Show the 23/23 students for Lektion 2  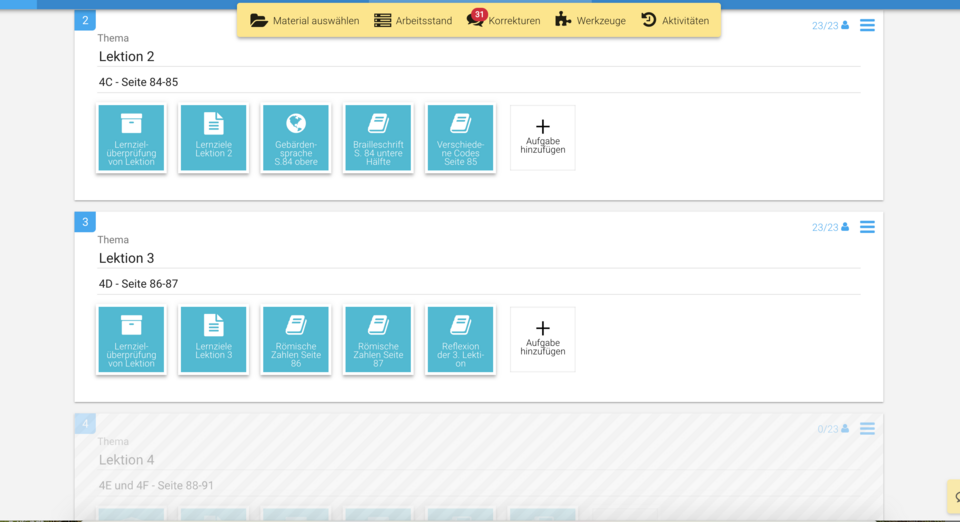[830, 26]
